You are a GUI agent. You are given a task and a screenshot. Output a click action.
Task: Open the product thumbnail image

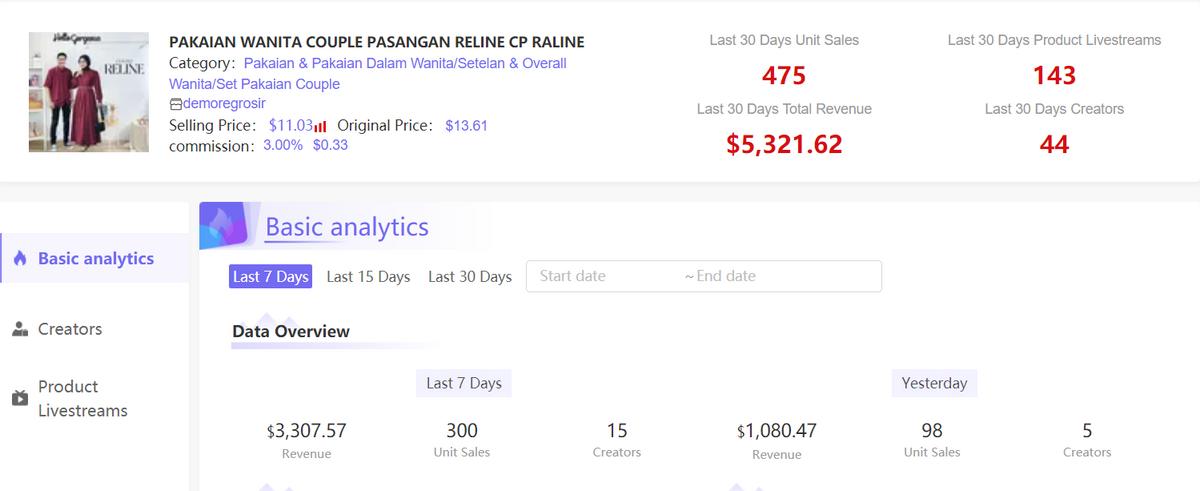point(89,92)
